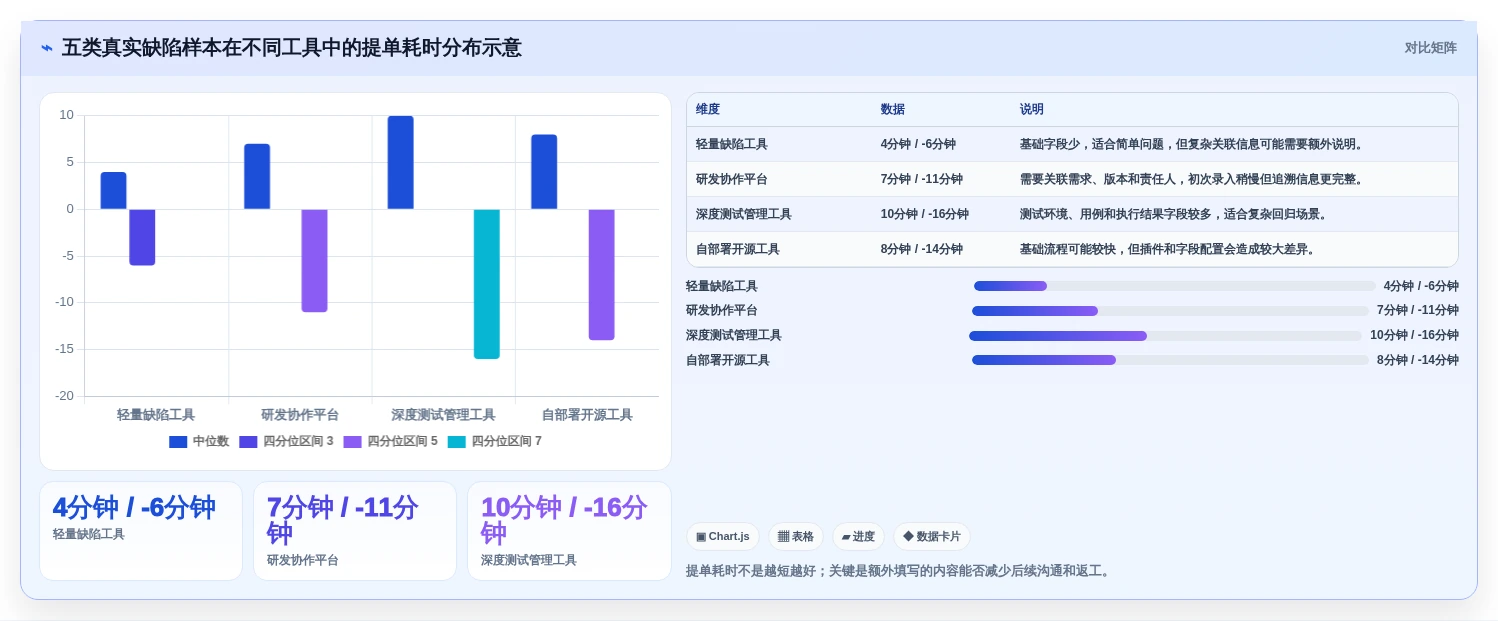
Task: Click the 研发协作平台 progress bar
Action: [1170, 311]
